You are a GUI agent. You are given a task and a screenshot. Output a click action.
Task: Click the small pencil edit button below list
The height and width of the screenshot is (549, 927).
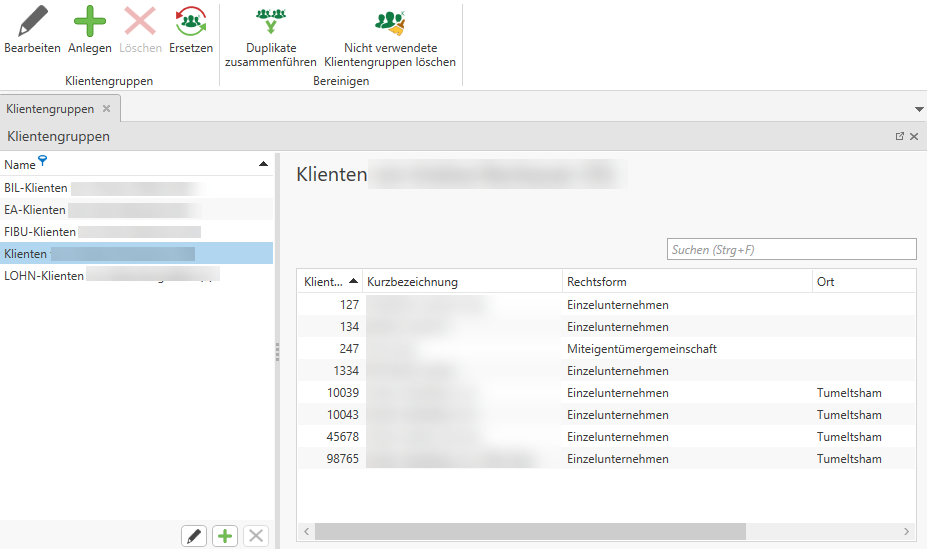pyautogui.click(x=194, y=536)
